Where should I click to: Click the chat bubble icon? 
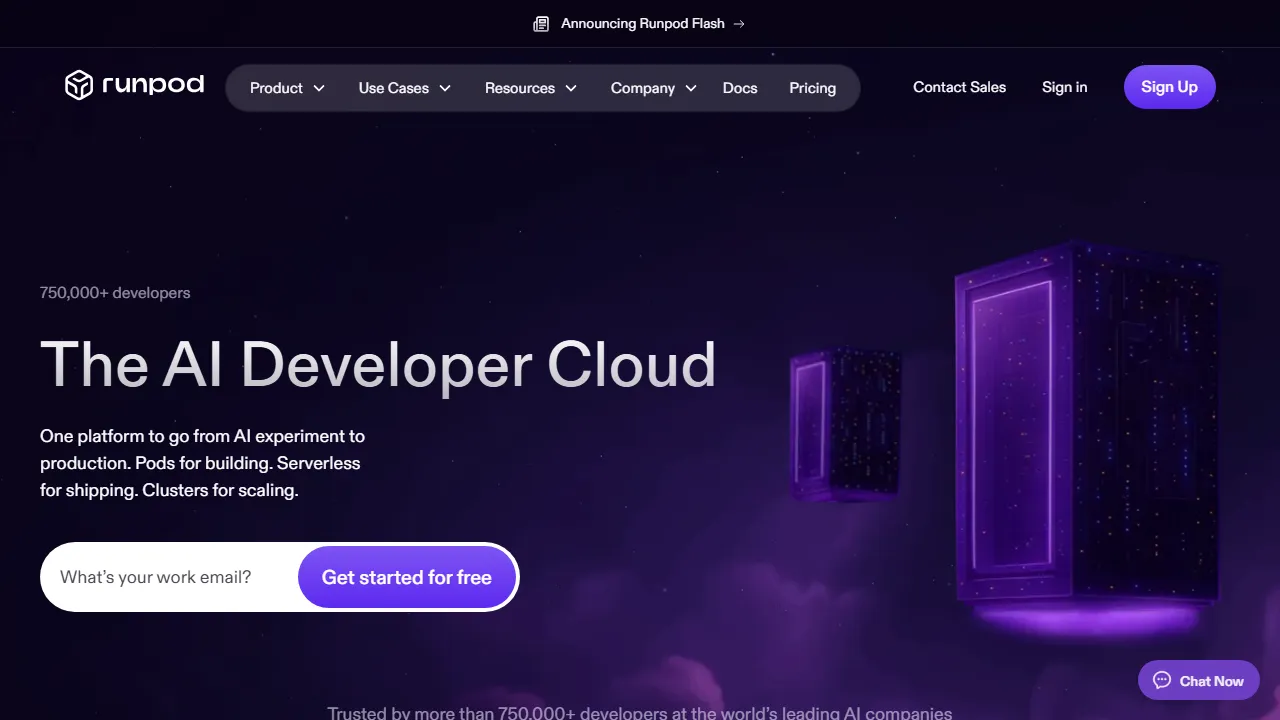(x=1162, y=680)
